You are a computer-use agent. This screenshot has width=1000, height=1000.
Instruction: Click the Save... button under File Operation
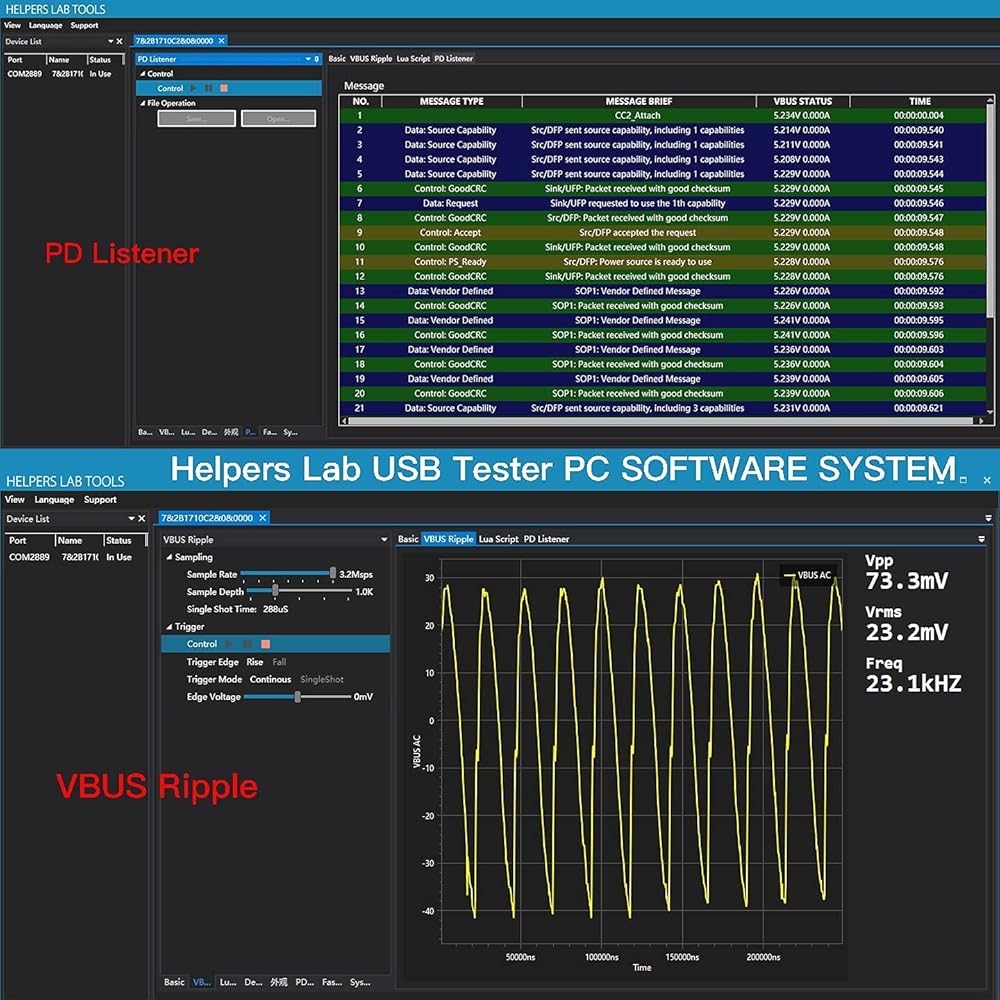tap(196, 119)
